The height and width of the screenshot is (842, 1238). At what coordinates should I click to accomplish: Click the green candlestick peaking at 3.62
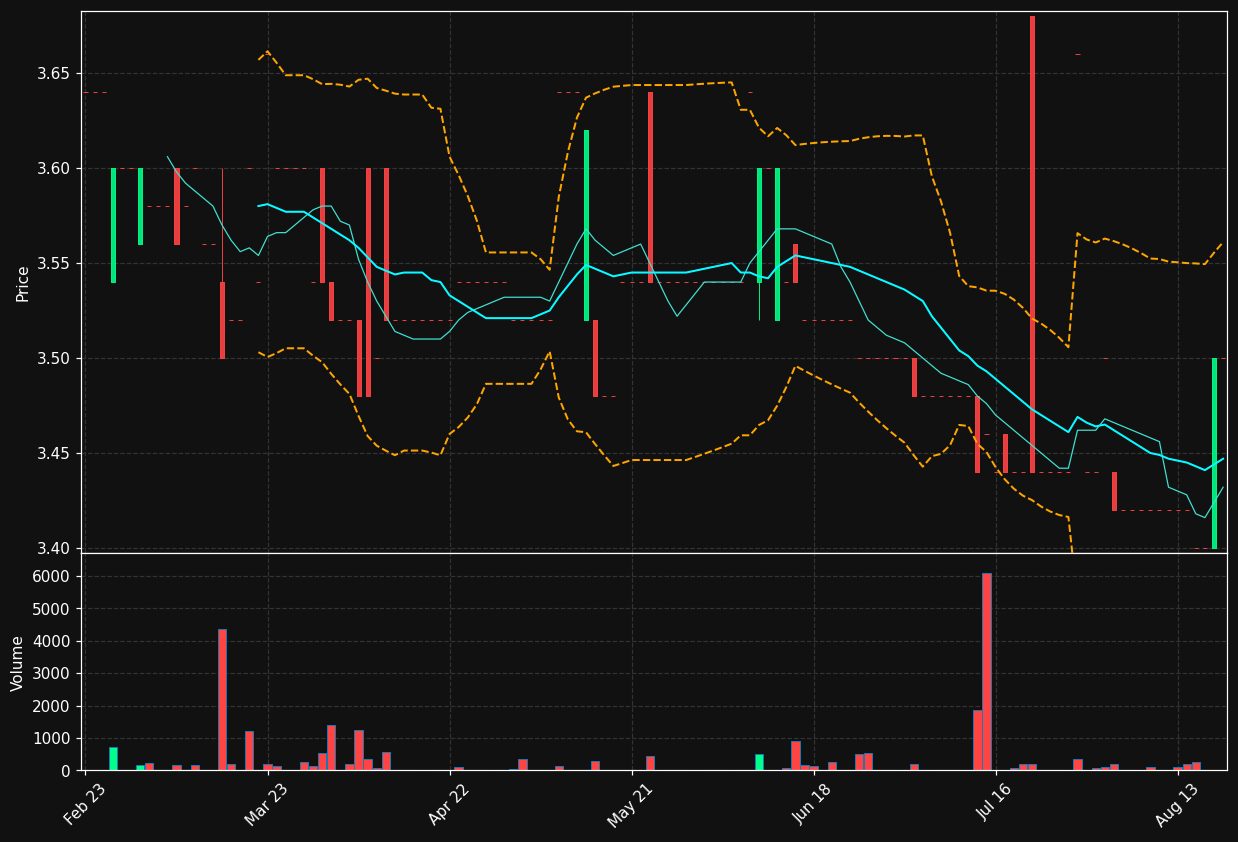587,225
